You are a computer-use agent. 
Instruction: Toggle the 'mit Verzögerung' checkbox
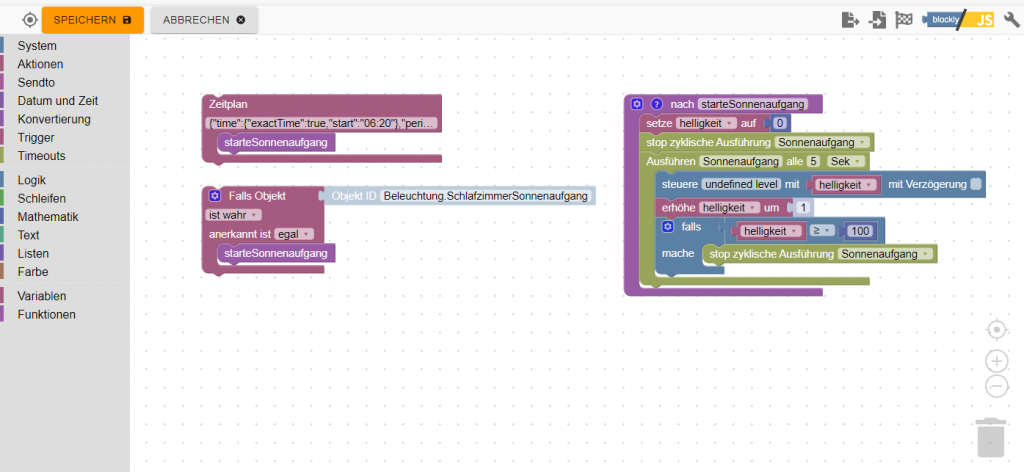[x=976, y=184]
